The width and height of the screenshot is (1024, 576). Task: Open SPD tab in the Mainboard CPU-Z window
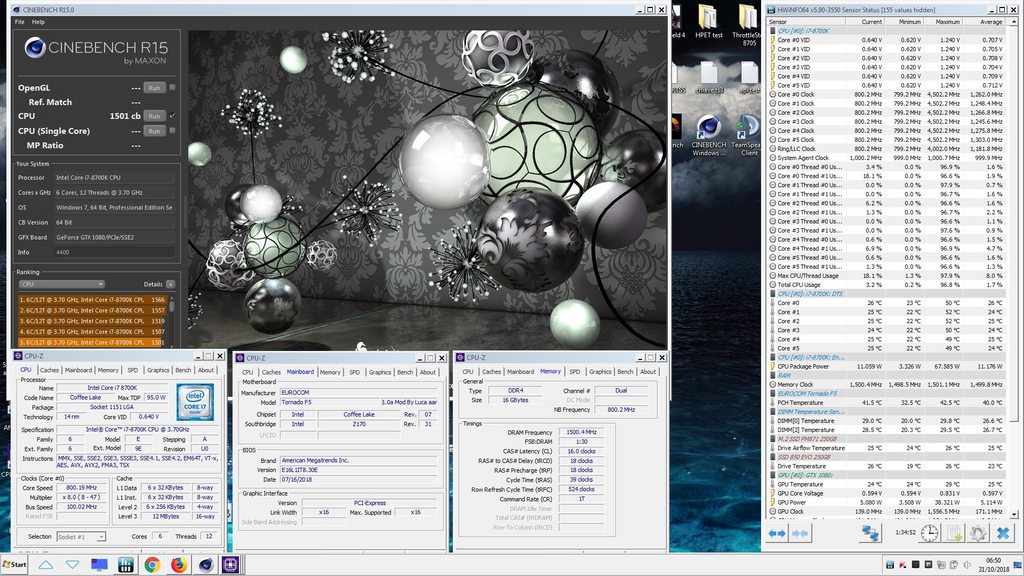tap(355, 372)
